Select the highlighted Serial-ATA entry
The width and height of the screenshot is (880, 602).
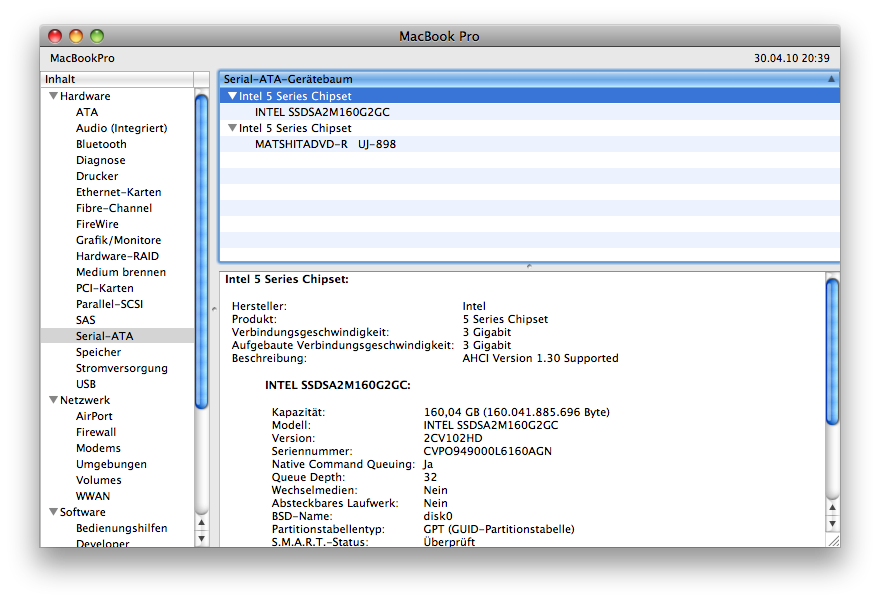pyautogui.click(x=117, y=336)
